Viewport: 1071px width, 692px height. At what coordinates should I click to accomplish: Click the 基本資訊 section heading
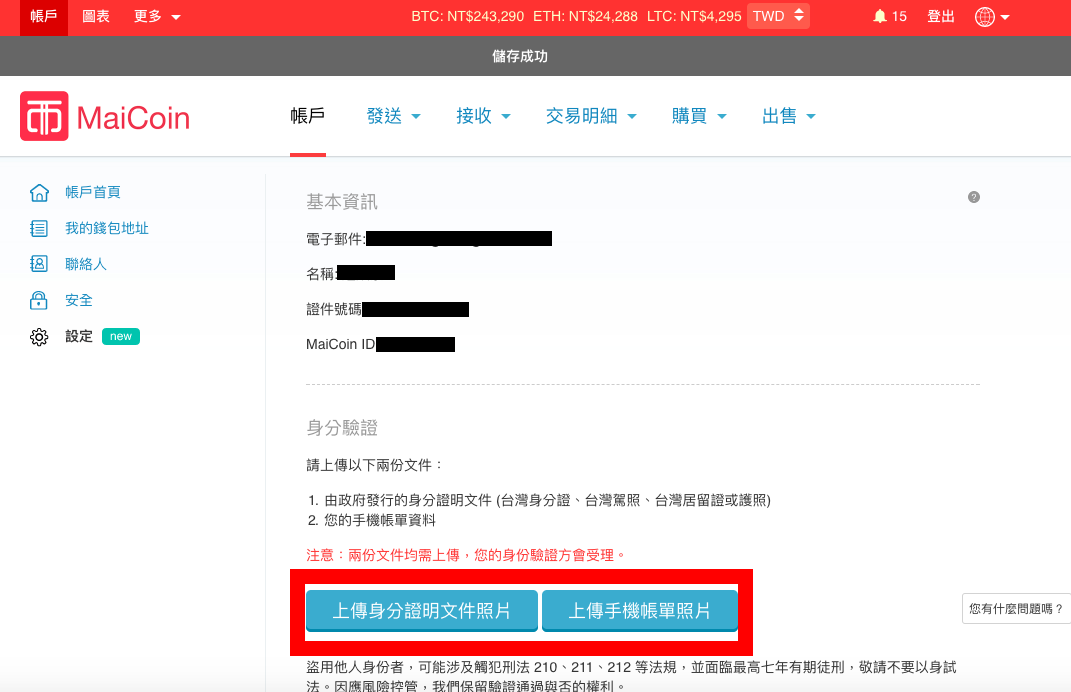click(x=342, y=202)
